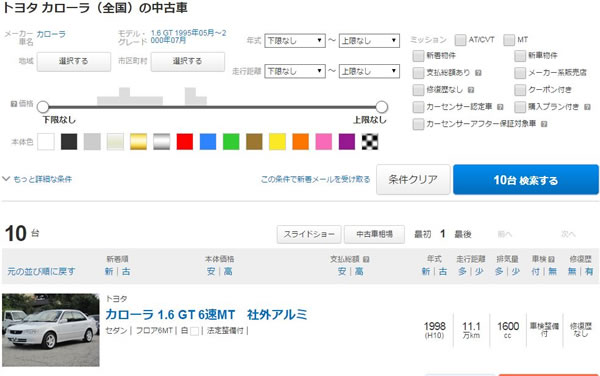600x376 pixels.
Task: Select the black body color swatch
Action: 69,142
